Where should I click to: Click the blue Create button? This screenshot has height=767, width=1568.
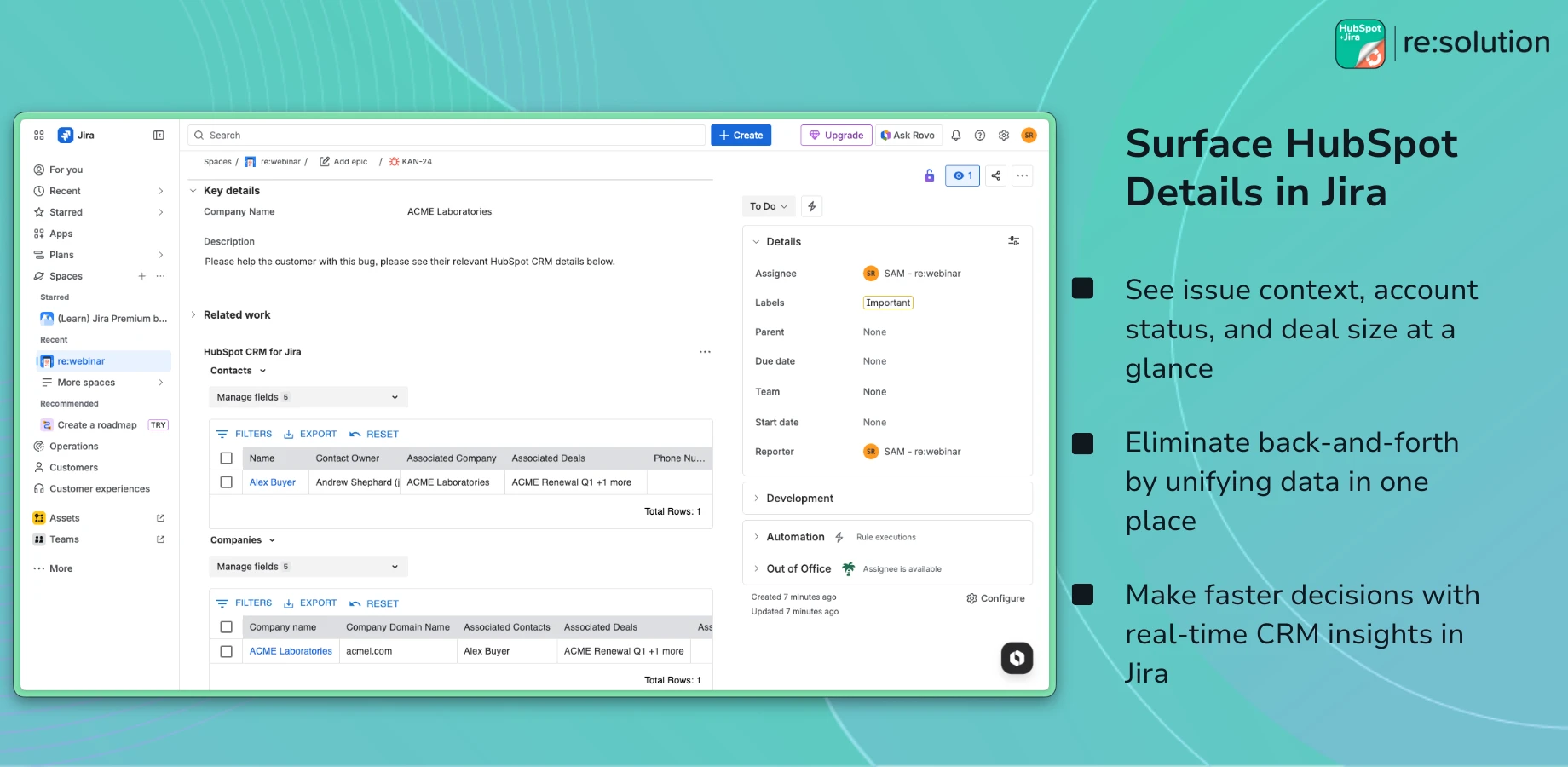click(741, 136)
